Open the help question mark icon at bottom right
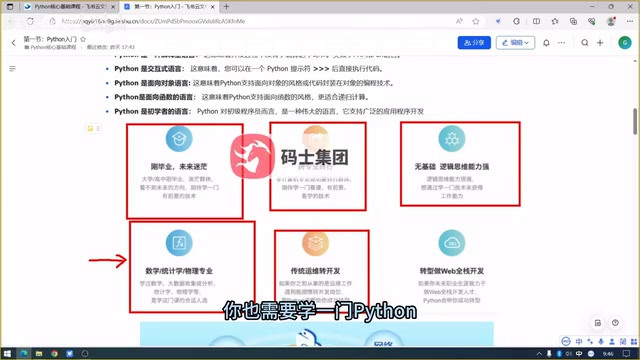640x360 pixels. point(615,322)
